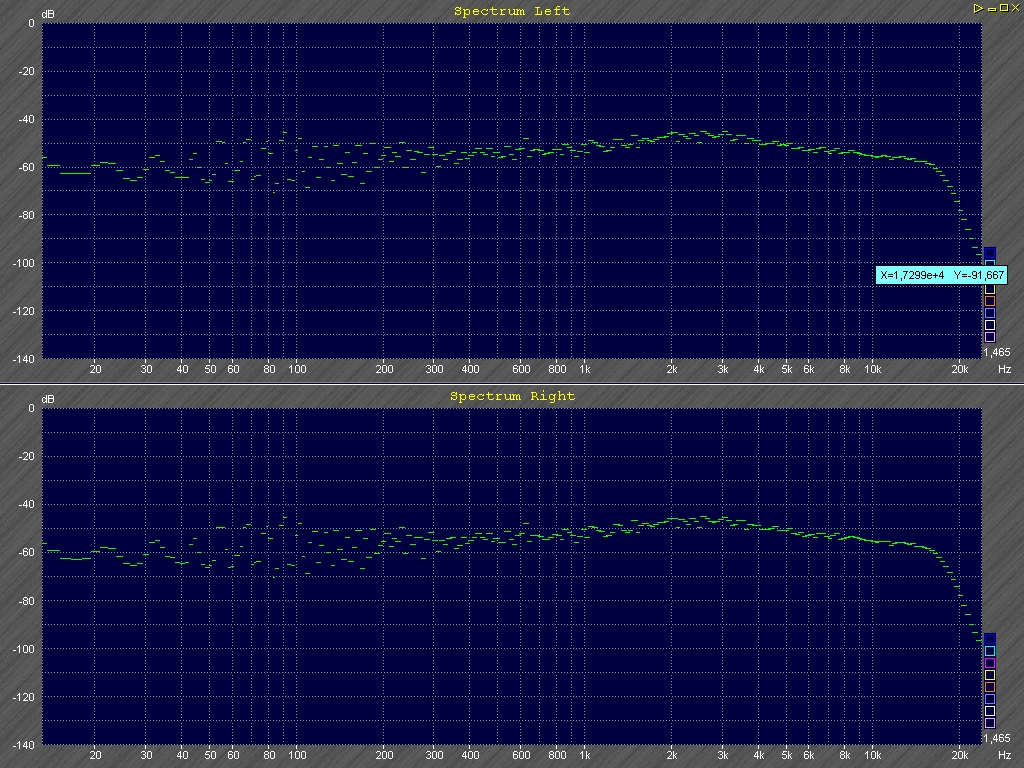Image resolution: width=1024 pixels, height=768 pixels.
Task: Click pink trace box in Spectrum Right
Action: click(x=990, y=722)
